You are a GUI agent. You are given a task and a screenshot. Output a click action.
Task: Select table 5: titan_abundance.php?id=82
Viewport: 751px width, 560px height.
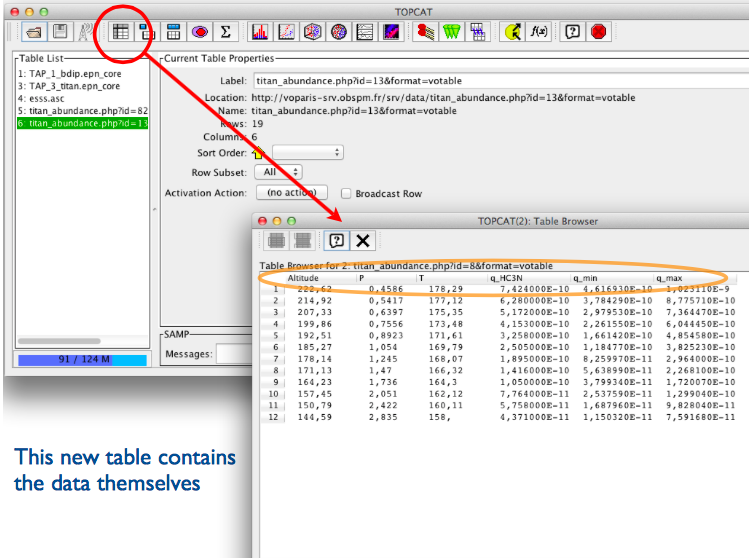click(x=83, y=111)
